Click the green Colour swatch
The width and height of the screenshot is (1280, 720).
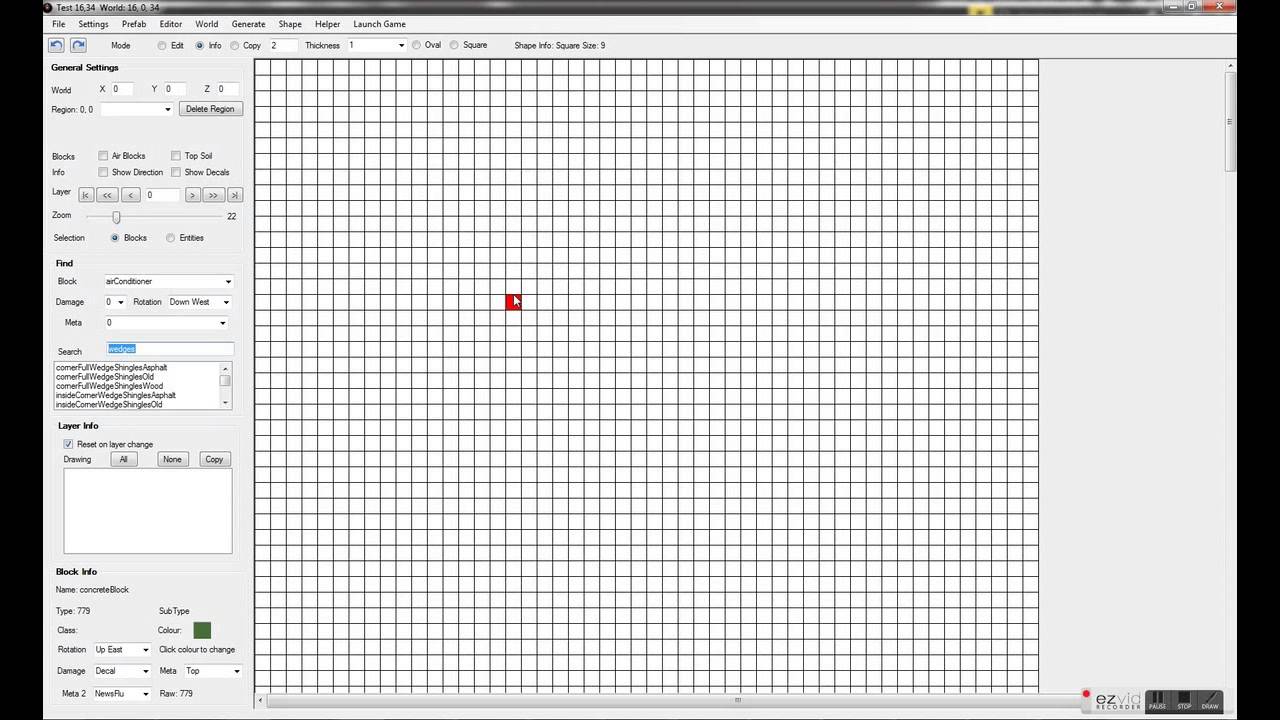tap(202, 630)
